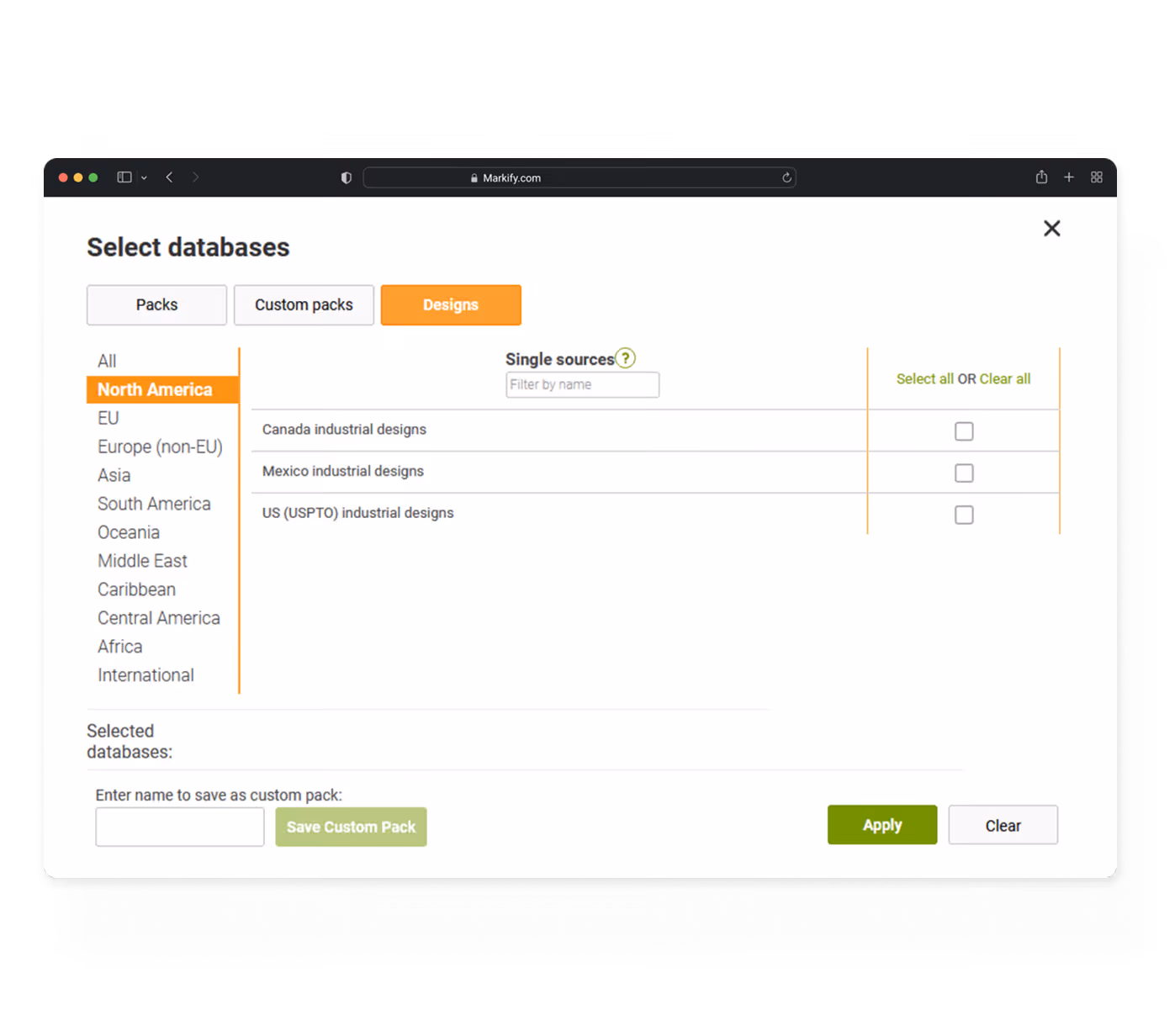Click the Select all link
1175x1036 pixels.
coord(924,379)
